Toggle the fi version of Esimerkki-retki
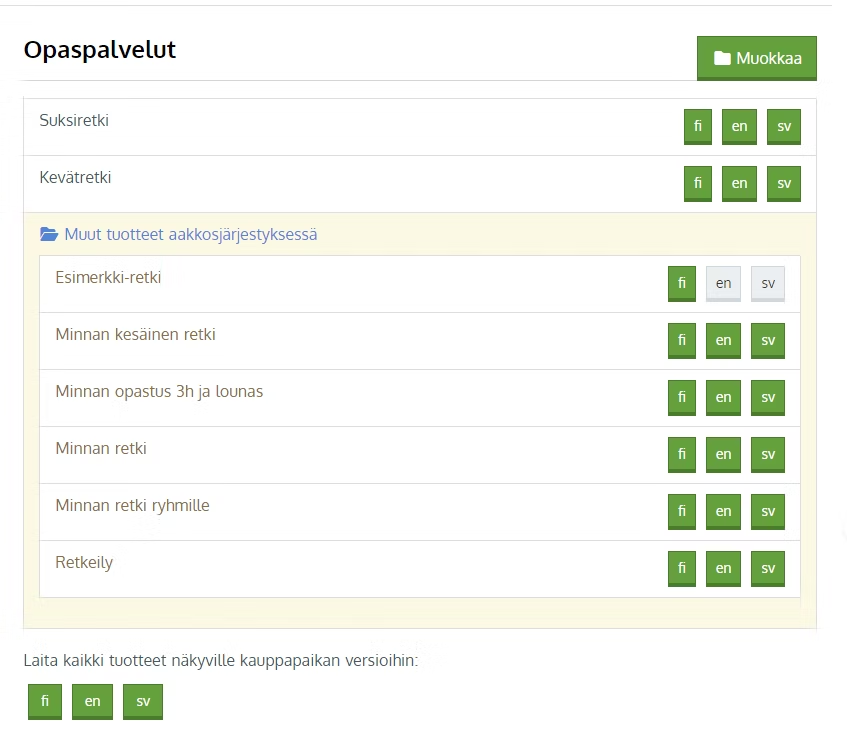Screen dimensions: 847x742 tap(682, 284)
